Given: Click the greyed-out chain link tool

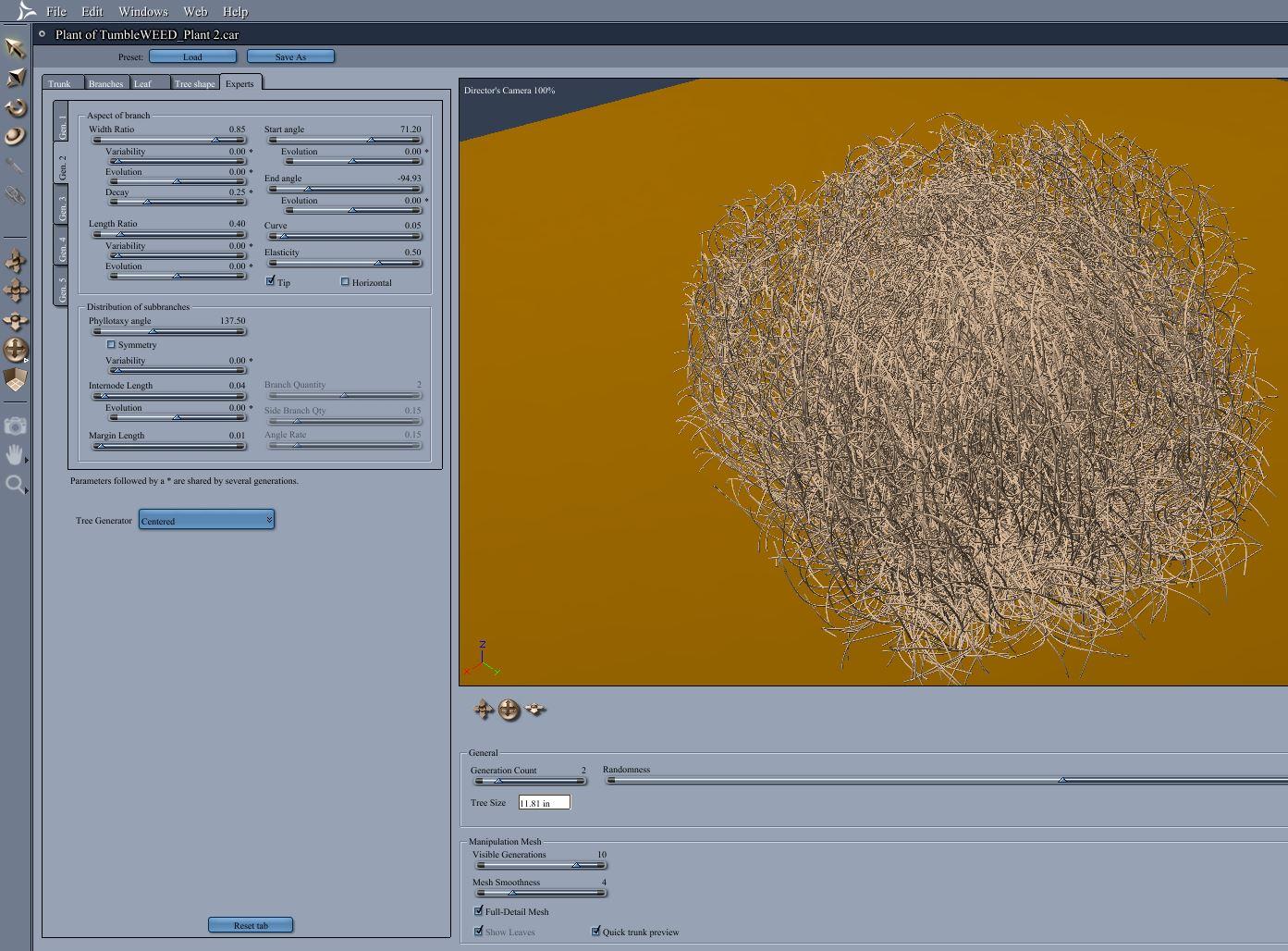Looking at the screenshot, I should pos(15,196).
